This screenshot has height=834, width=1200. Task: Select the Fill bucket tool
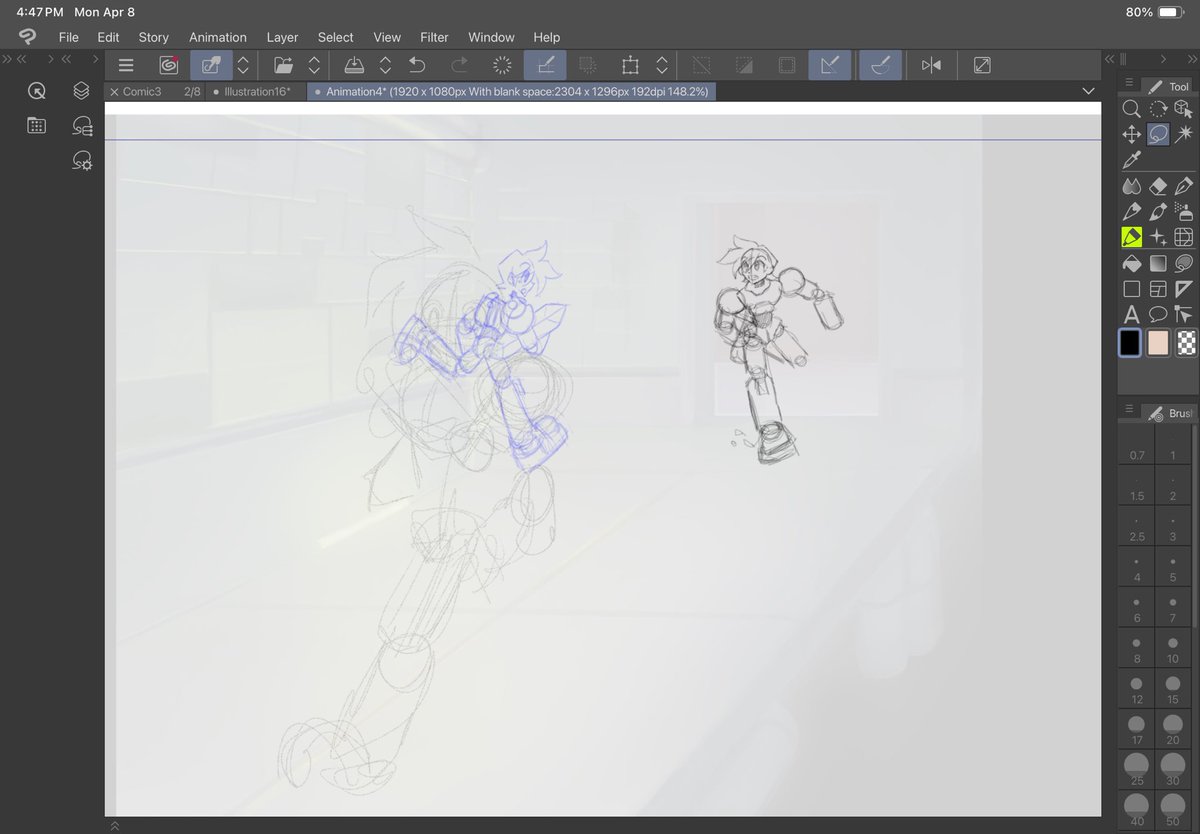1132,264
